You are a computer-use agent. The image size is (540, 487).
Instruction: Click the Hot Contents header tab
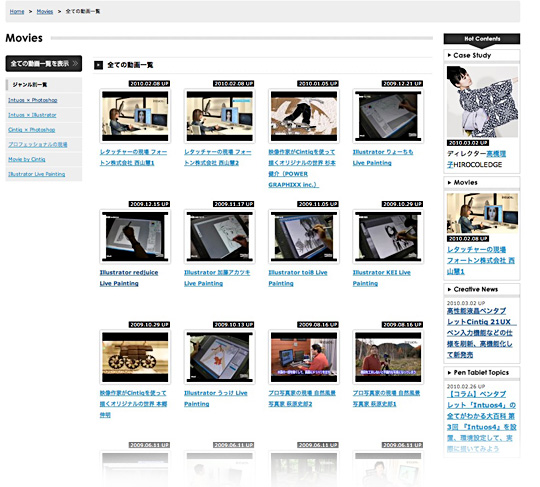pyautogui.click(x=482, y=39)
